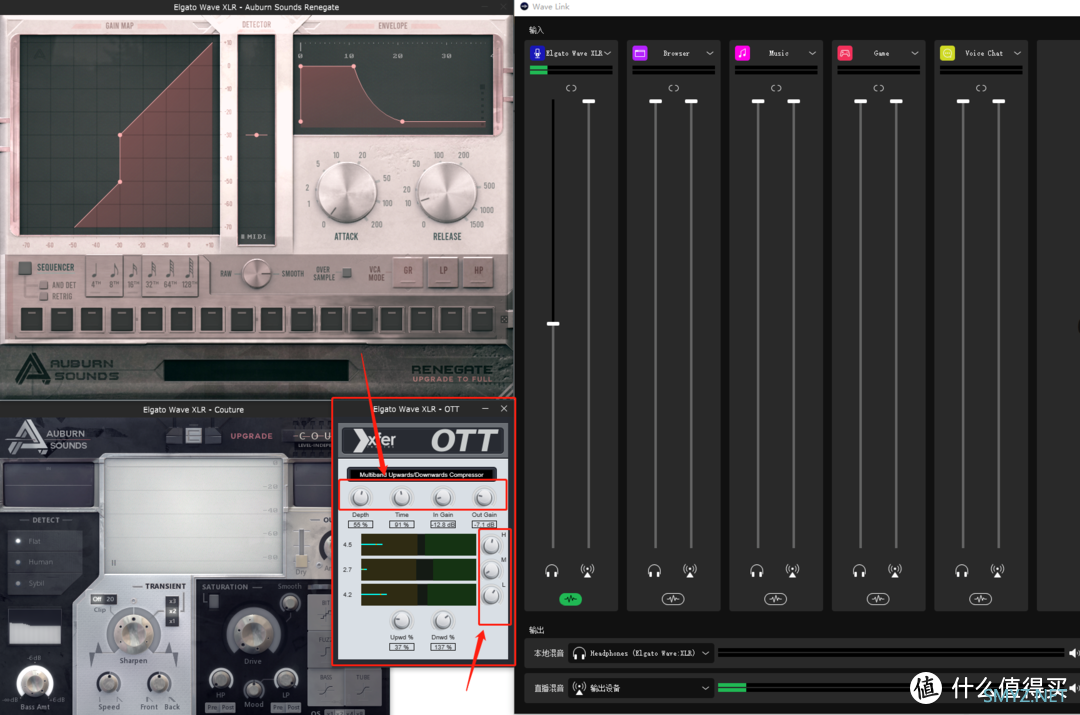Screen dimensions: 1080x715
Task: Mute Browser channel in stream mix
Action: coord(689,570)
